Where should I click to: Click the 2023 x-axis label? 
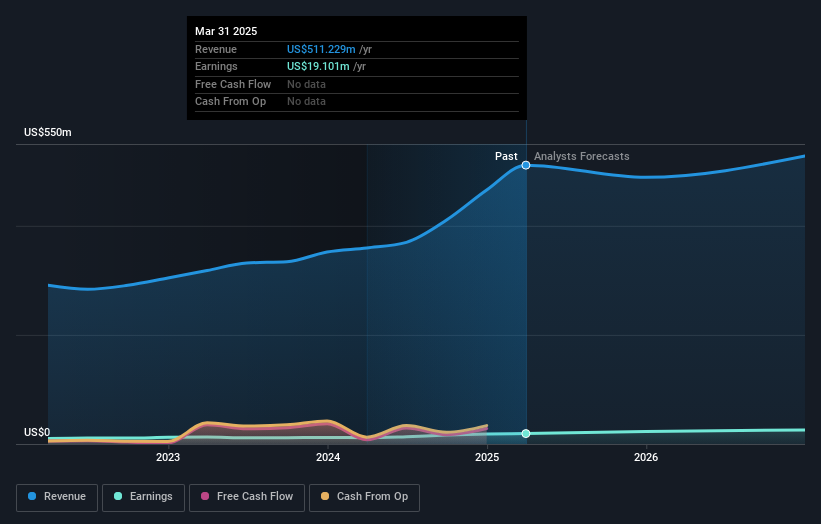coord(168,458)
